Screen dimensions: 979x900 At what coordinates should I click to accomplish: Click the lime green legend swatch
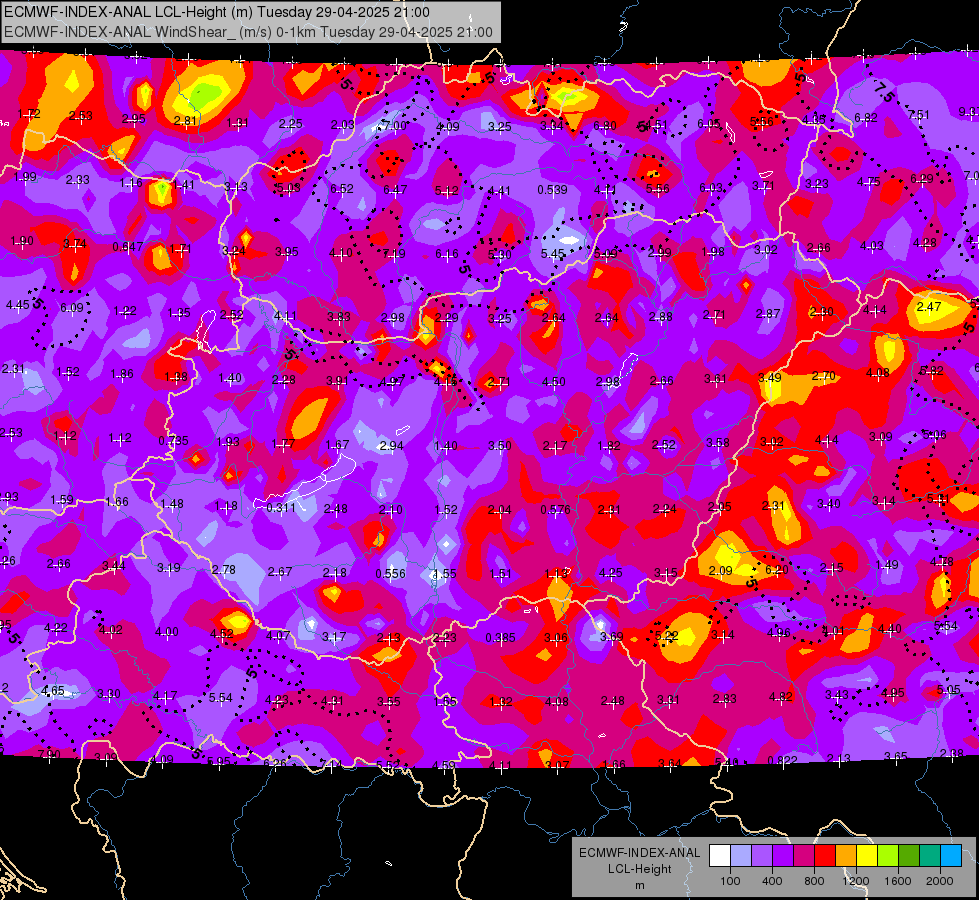pyautogui.click(x=888, y=856)
